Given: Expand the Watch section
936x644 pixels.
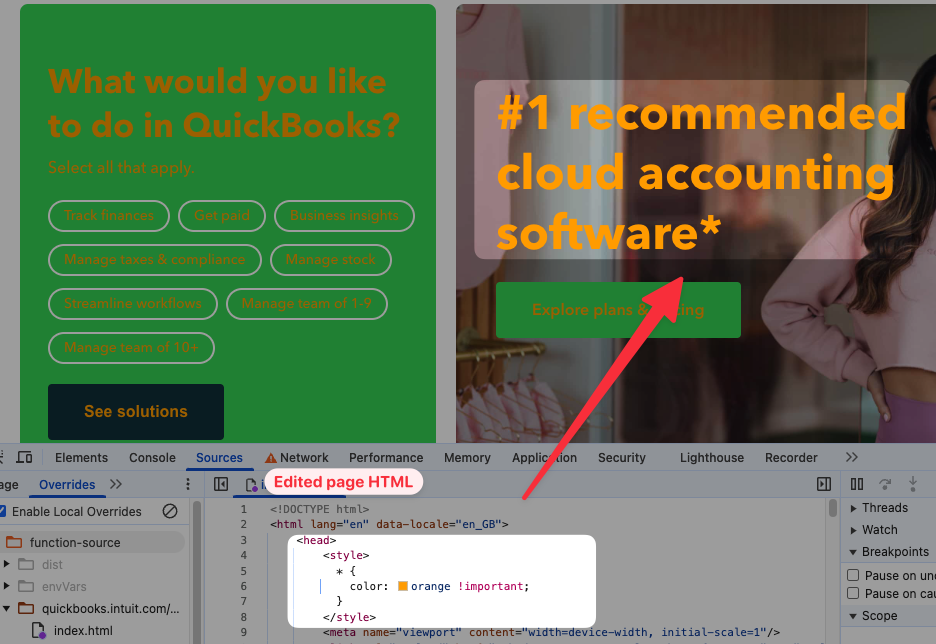Looking at the screenshot, I should [853, 530].
